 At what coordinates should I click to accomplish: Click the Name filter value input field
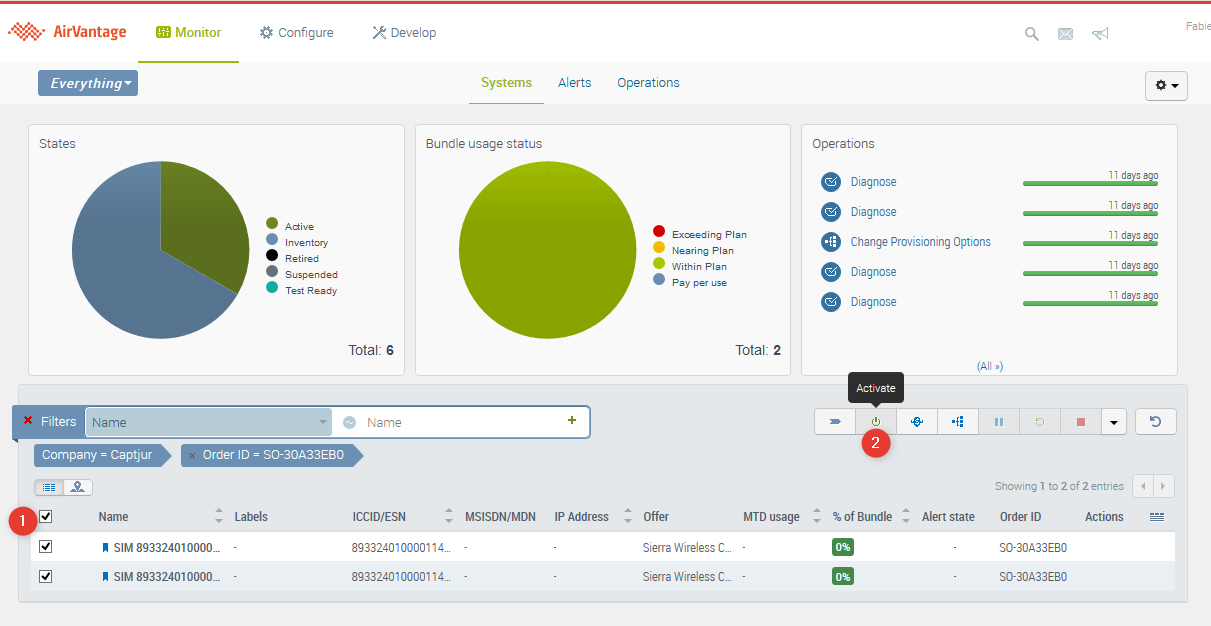pos(460,422)
